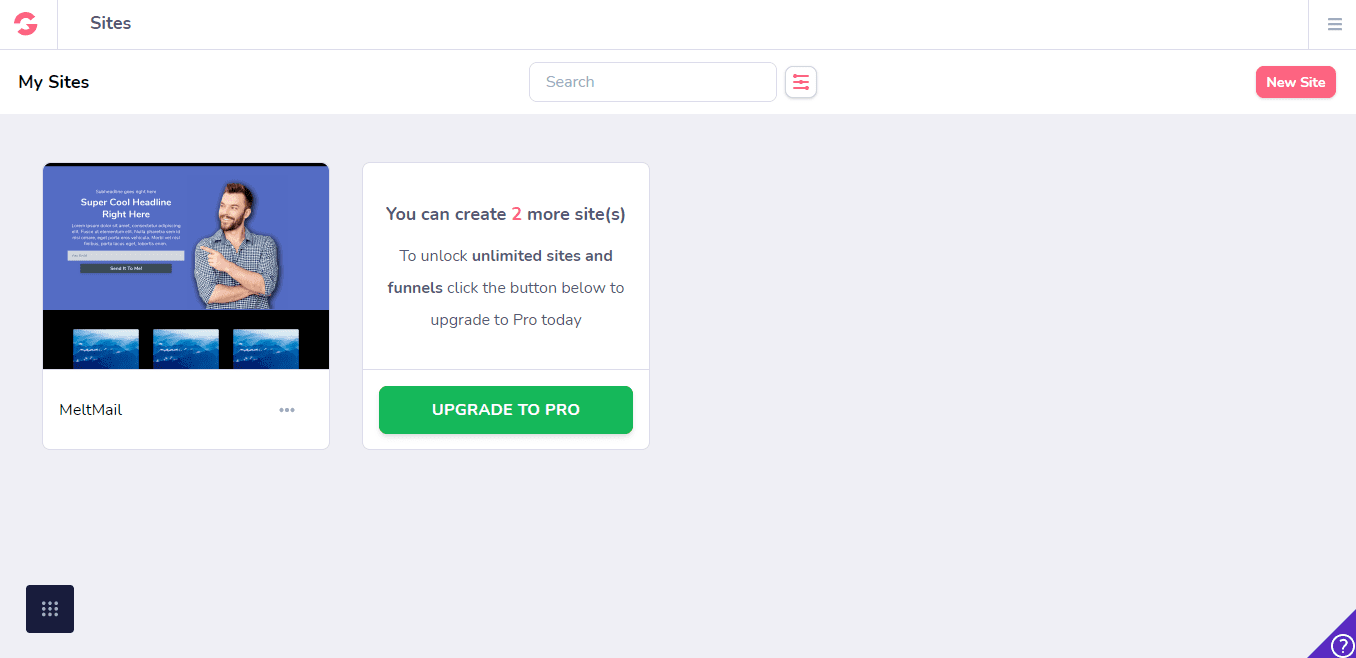The height and width of the screenshot is (658, 1356).
Task: Open the site filter settings icon
Action: (x=801, y=82)
